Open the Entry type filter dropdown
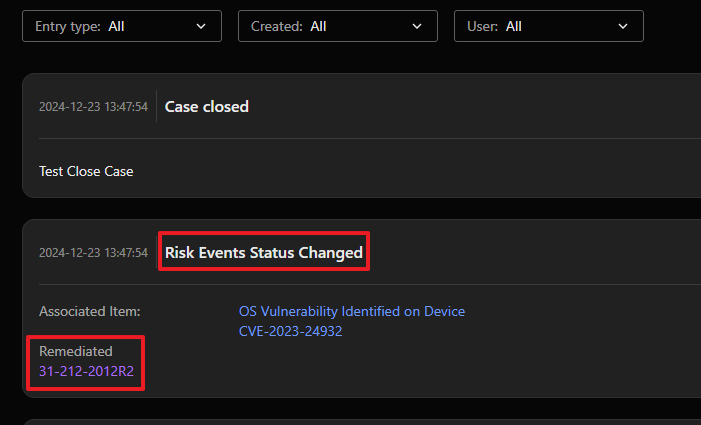The image size is (701, 425). tap(122, 26)
